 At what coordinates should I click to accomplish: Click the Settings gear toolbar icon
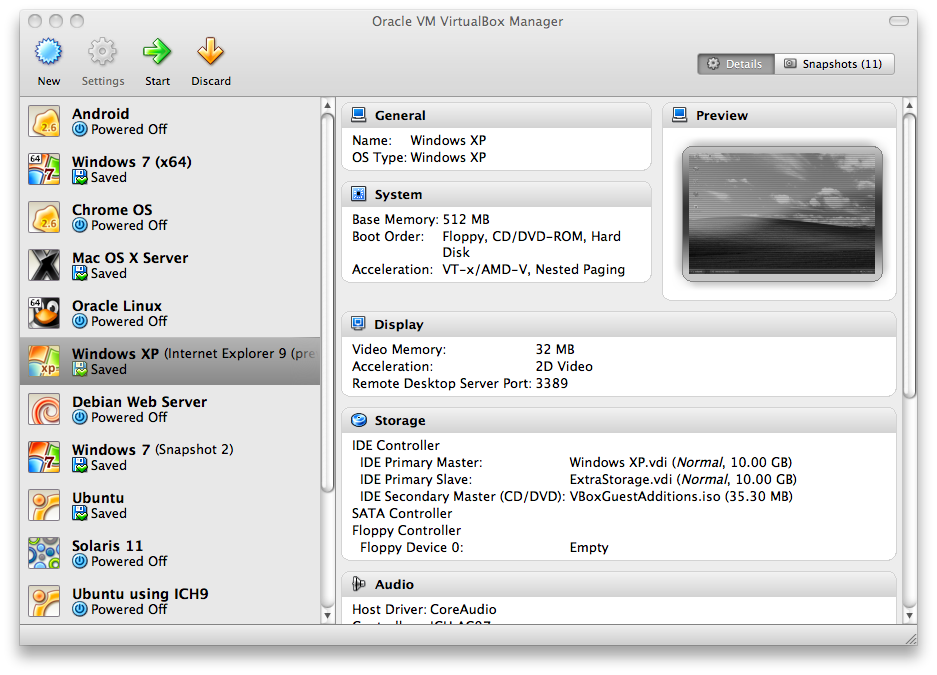[x=103, y=52]
